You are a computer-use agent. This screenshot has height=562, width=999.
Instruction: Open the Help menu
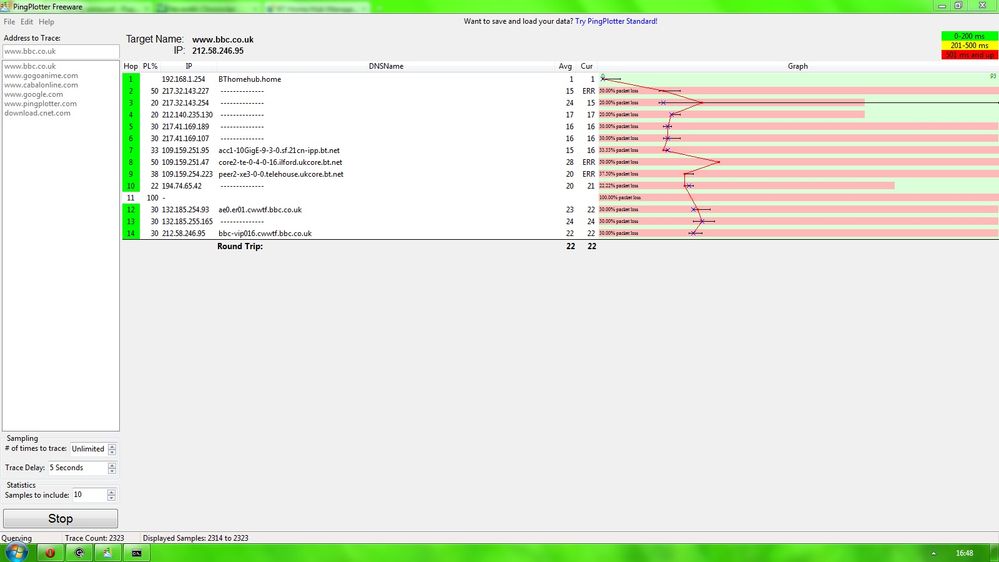(x=47, y=22)
